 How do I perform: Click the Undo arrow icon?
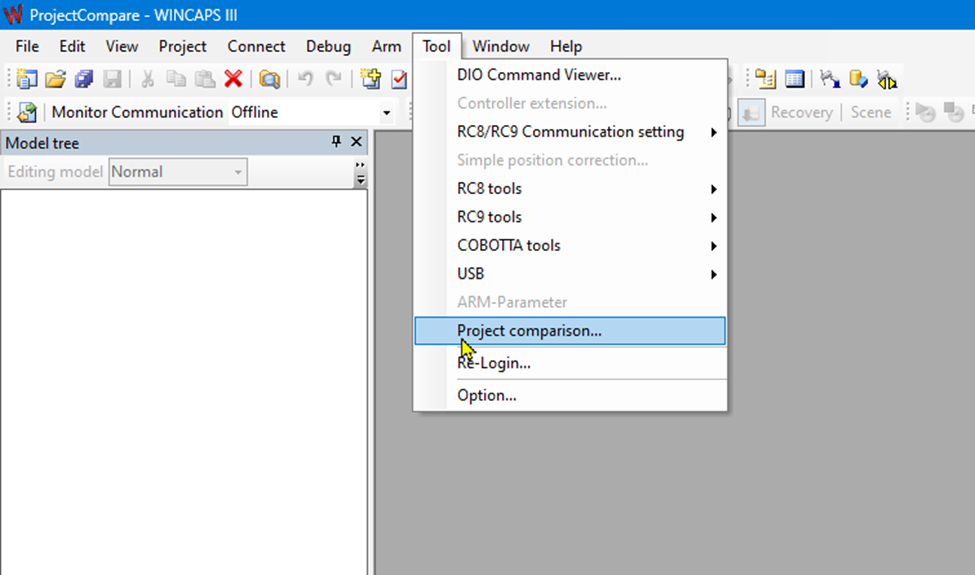305,79
